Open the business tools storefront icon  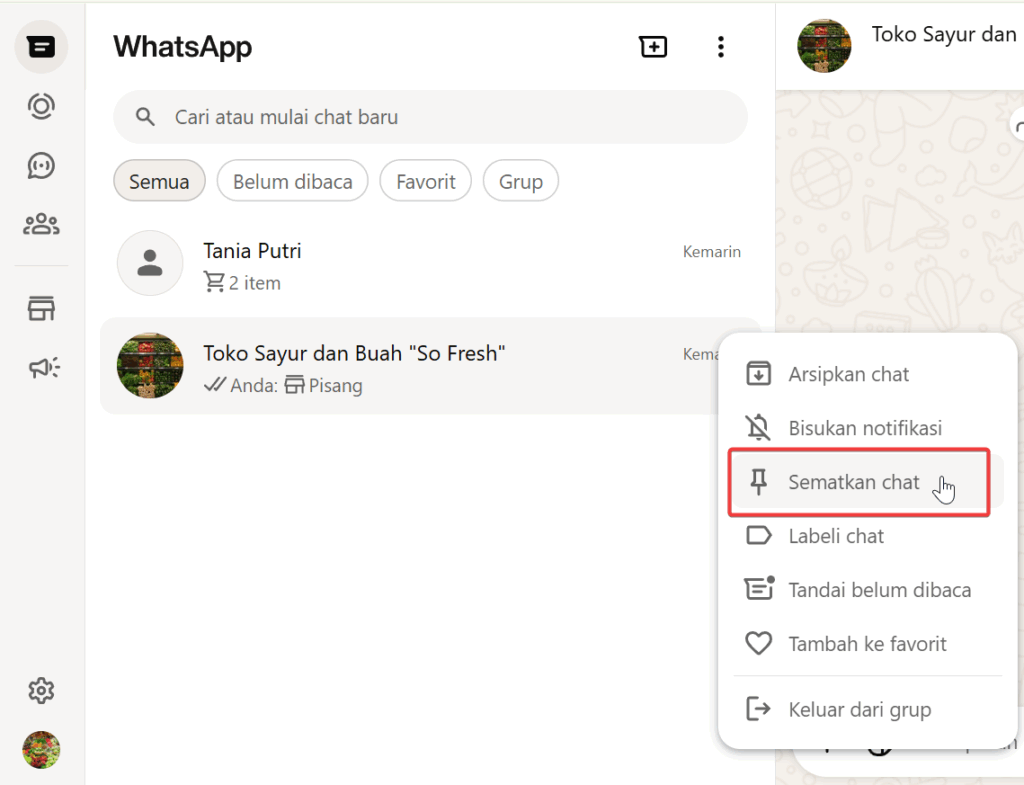[41, 310]
